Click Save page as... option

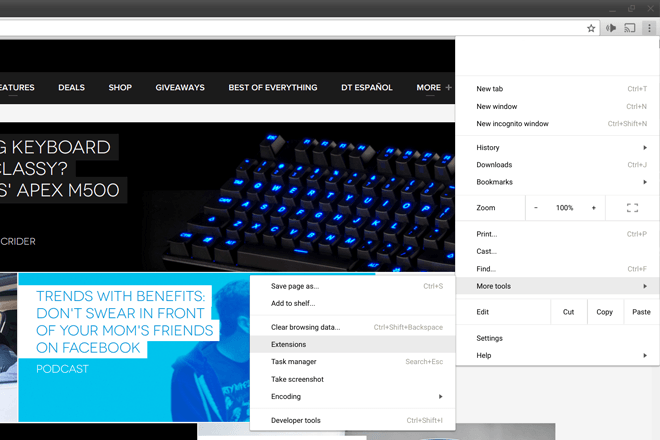click(x=353, y=286)
